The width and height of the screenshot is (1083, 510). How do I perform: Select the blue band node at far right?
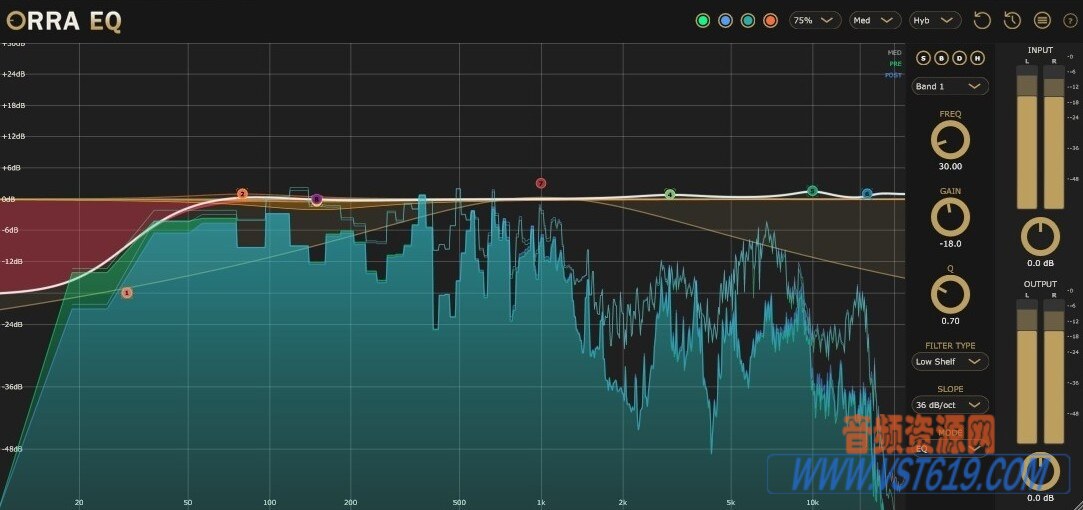tap(868, 194)
